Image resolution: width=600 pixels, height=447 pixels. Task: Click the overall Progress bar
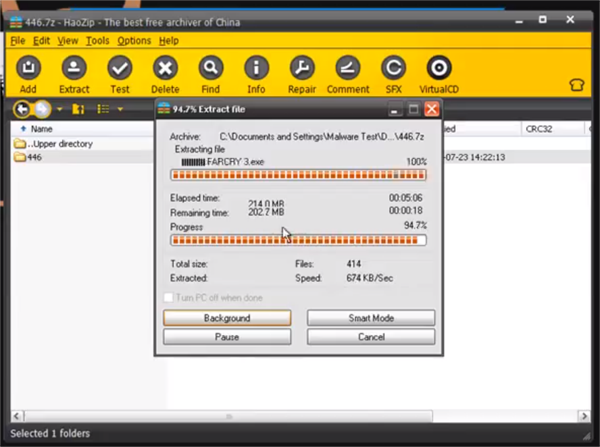click(298, 240)
